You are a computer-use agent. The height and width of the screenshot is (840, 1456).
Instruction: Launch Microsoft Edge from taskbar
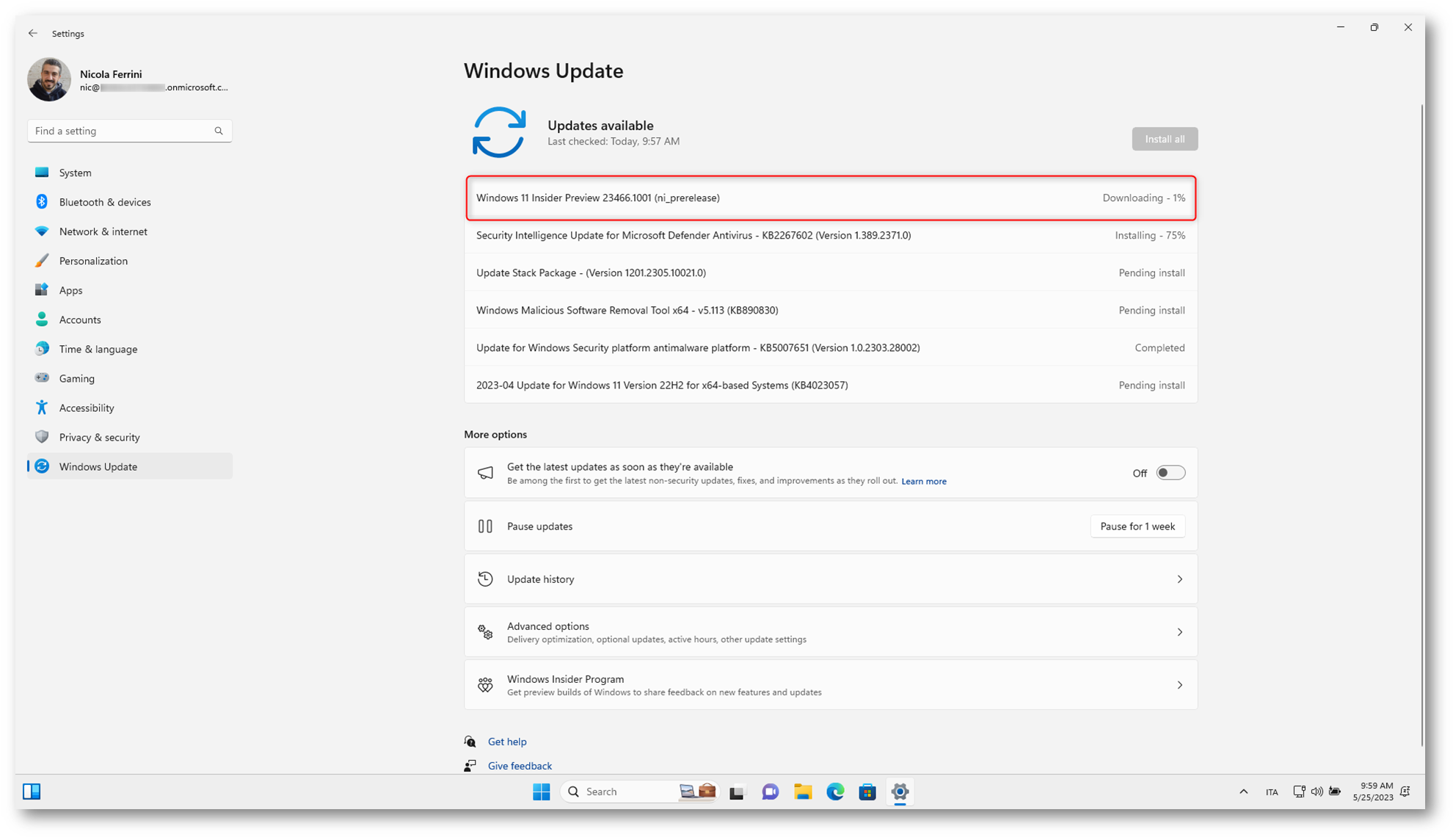(835, 792)
